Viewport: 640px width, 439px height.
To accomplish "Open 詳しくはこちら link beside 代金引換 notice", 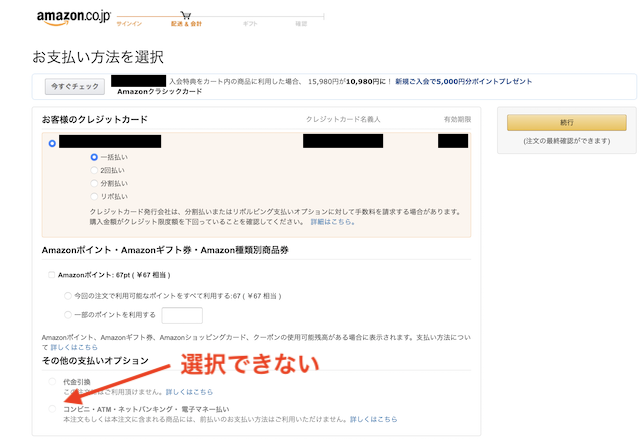I will [x=189, y=392].
